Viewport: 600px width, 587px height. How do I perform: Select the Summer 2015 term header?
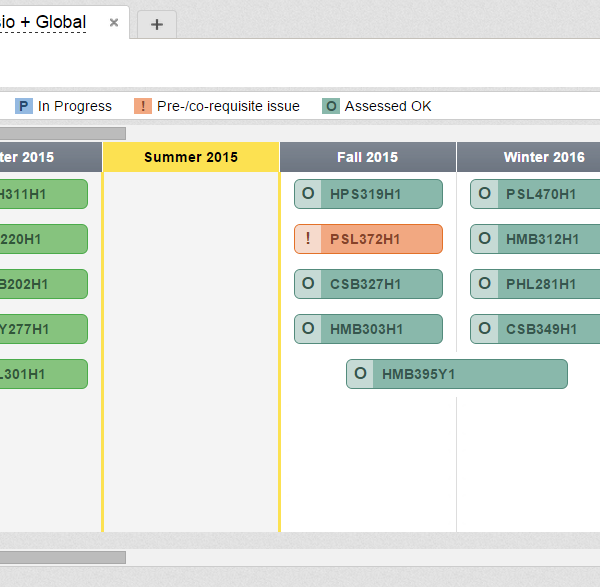[191, 157]
